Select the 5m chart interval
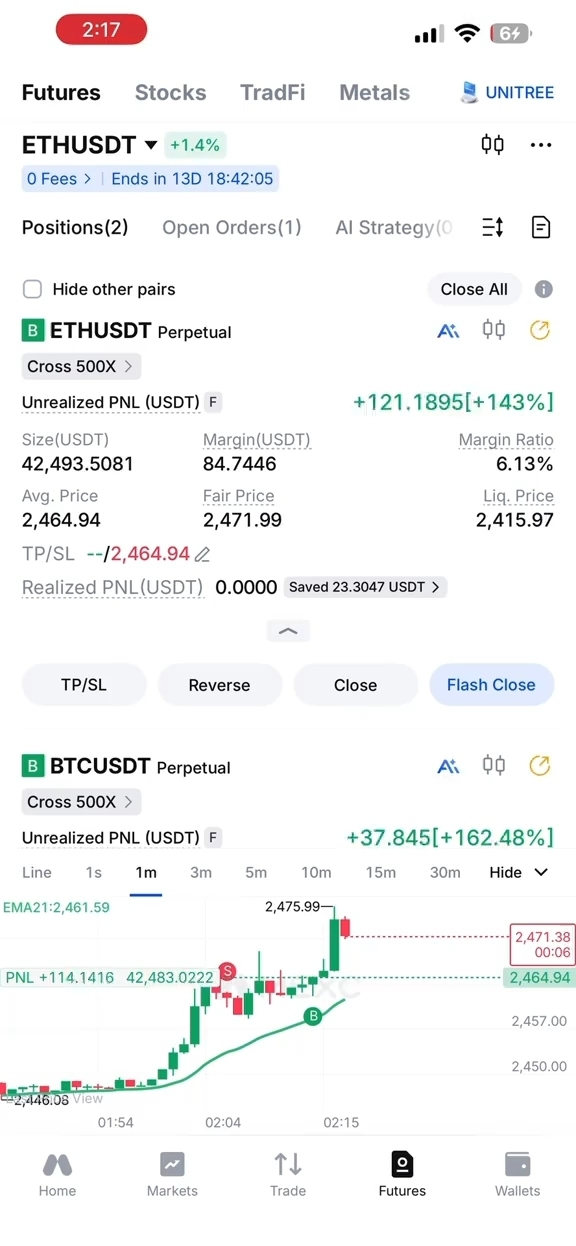The height and width of the screenshot is (1246, 576). 256,872
